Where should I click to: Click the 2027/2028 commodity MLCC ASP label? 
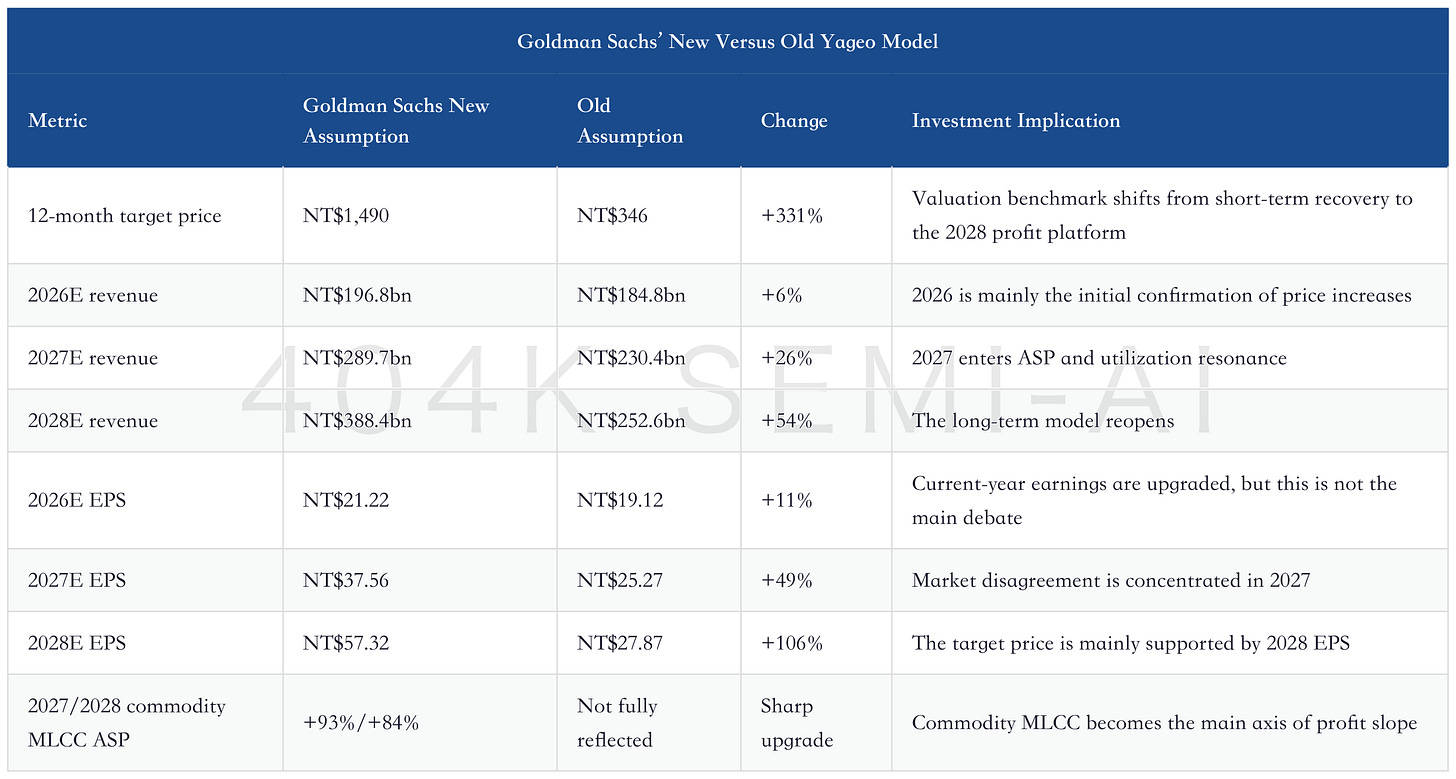coord(127,723)
